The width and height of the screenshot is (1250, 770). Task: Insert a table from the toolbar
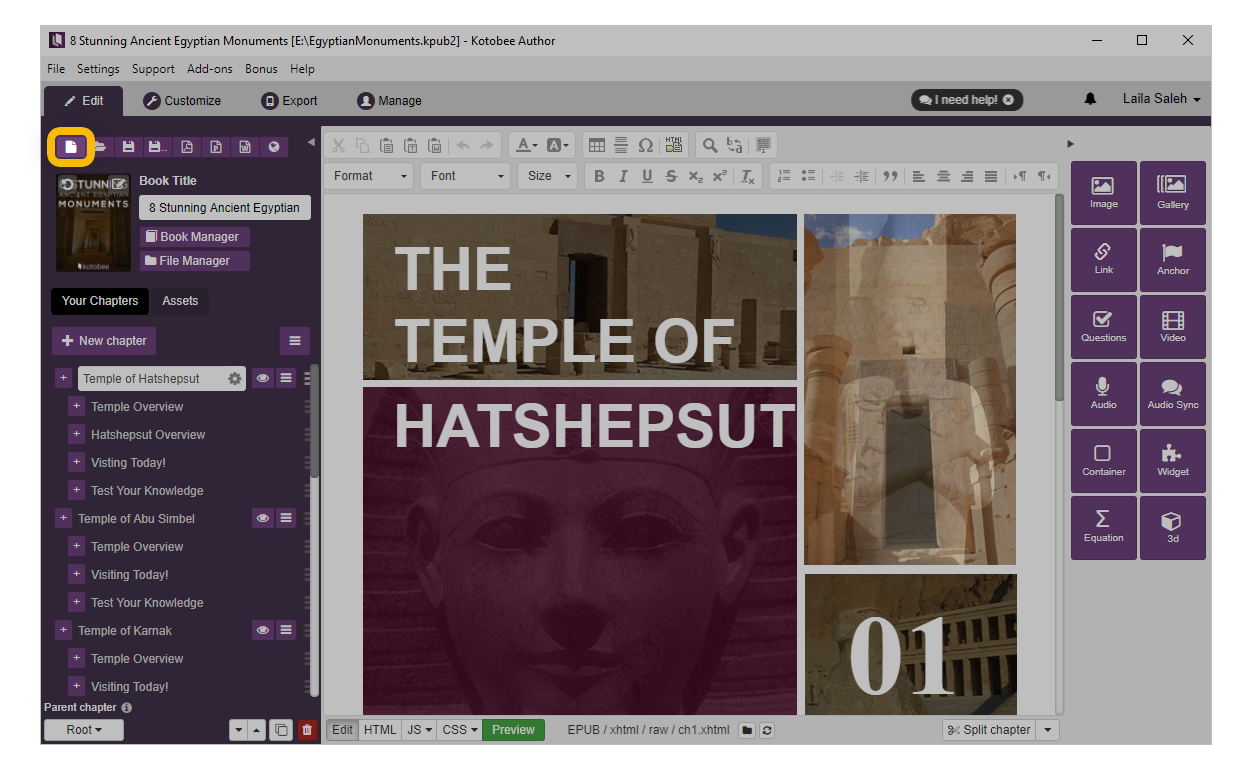click(596, 145)
